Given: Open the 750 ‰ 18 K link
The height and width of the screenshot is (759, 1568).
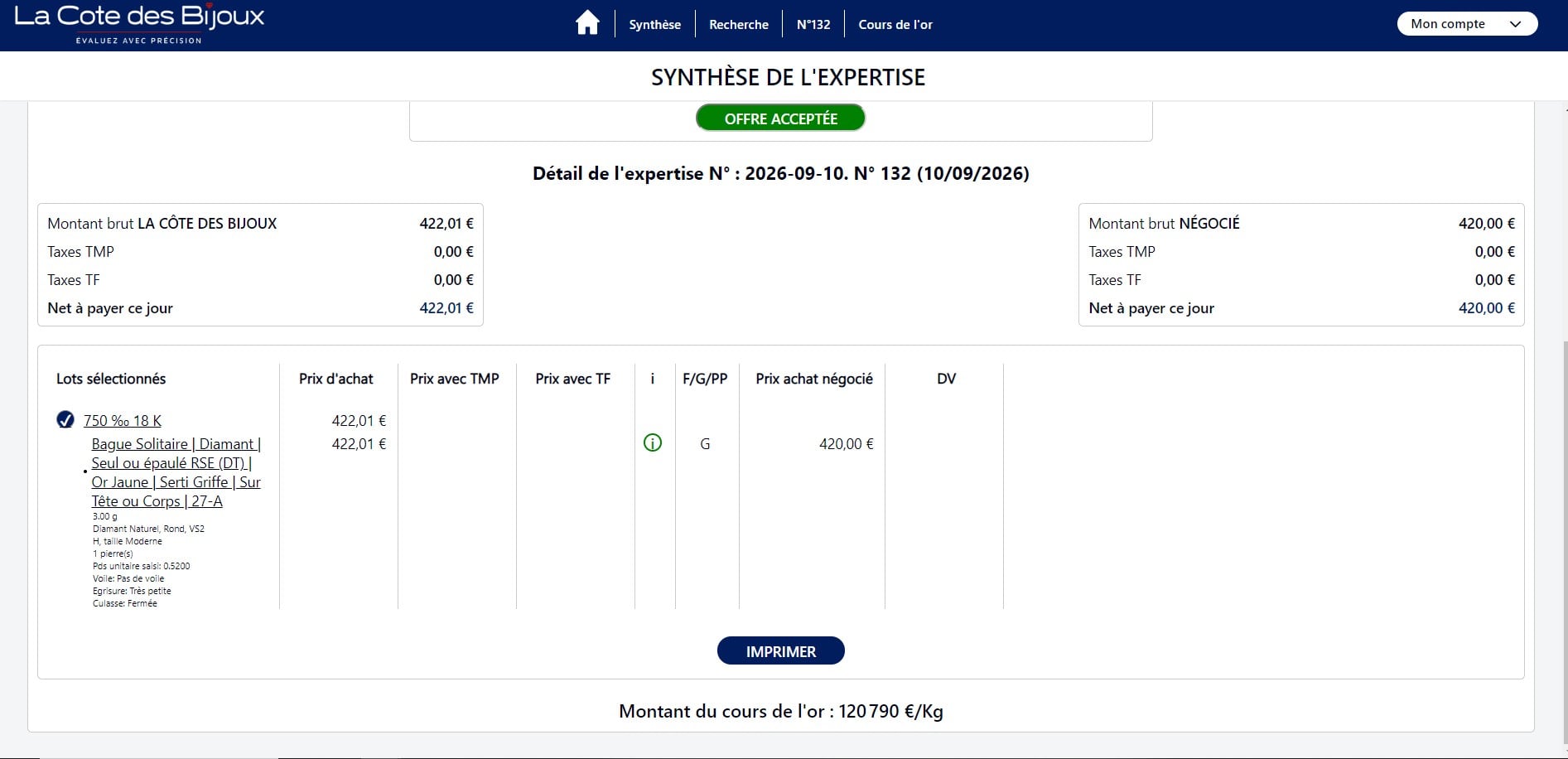Looking at the screenshot, I should click(x=123, y=421).
